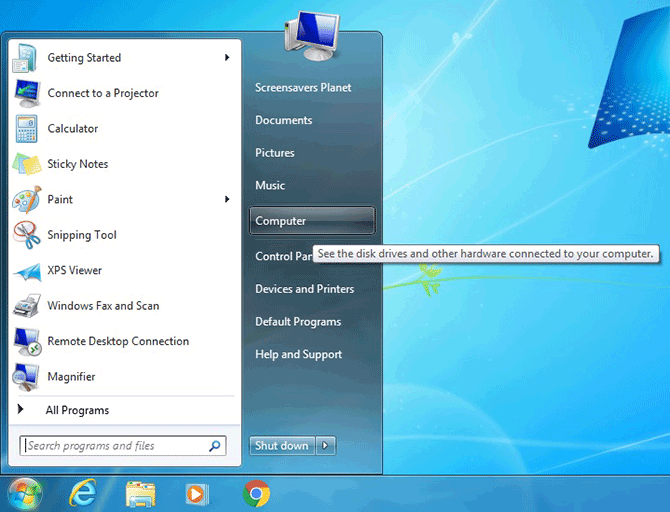This screenshot has width=670, height=512.
Task: Open the Getting Started icon
Action: (25, 58)
